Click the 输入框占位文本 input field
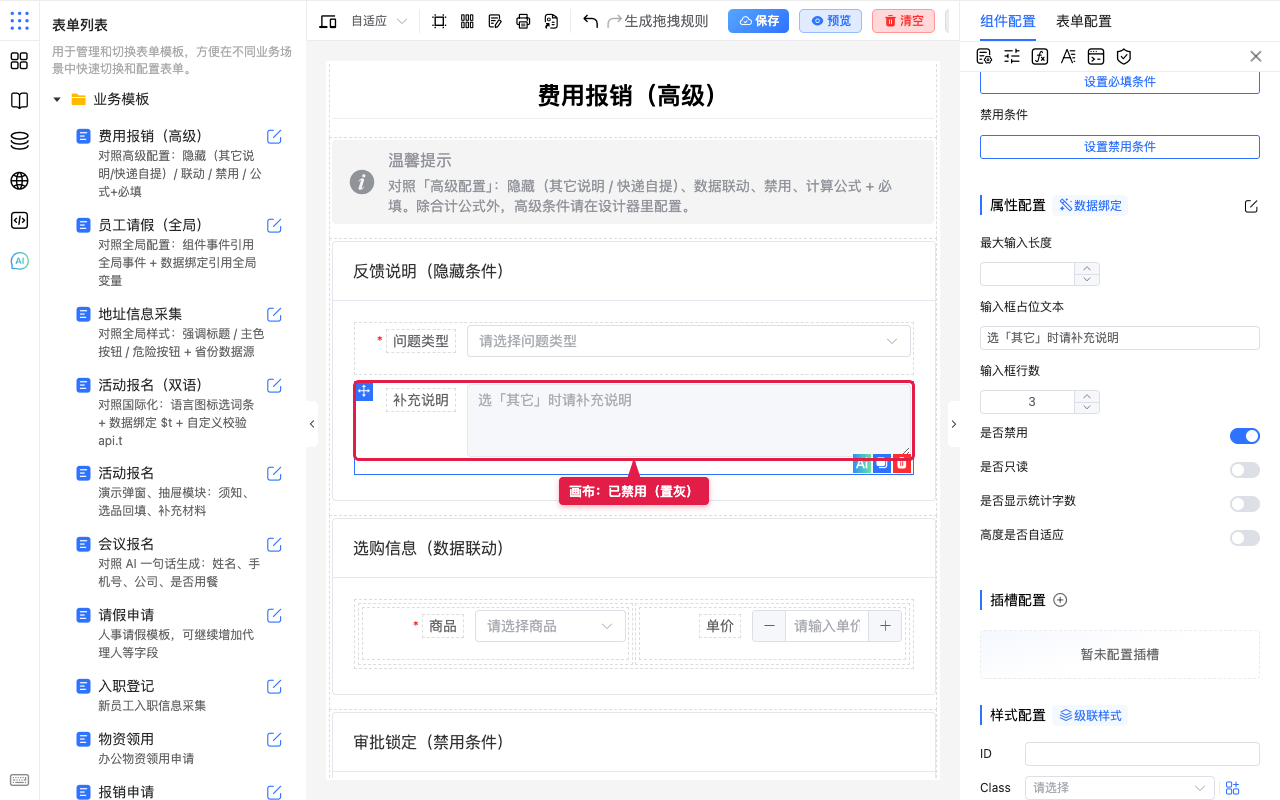This screenshot has height=800, width=1280. (x=1120, y=338)
